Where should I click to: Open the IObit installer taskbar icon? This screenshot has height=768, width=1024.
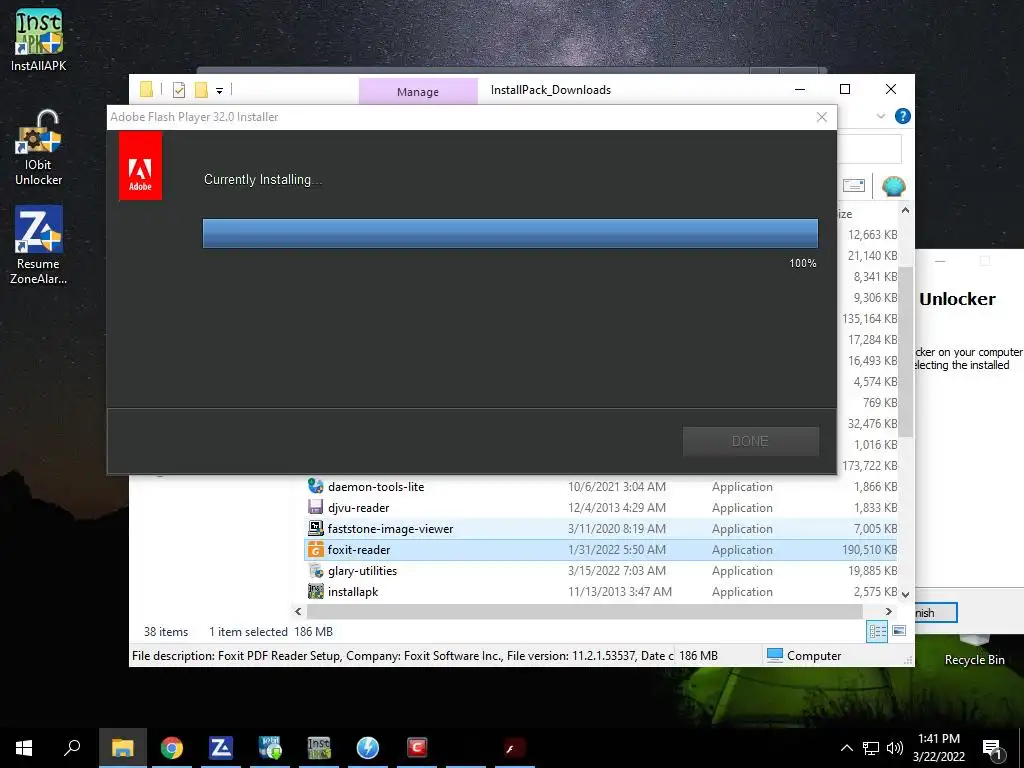tap(270, 748)
